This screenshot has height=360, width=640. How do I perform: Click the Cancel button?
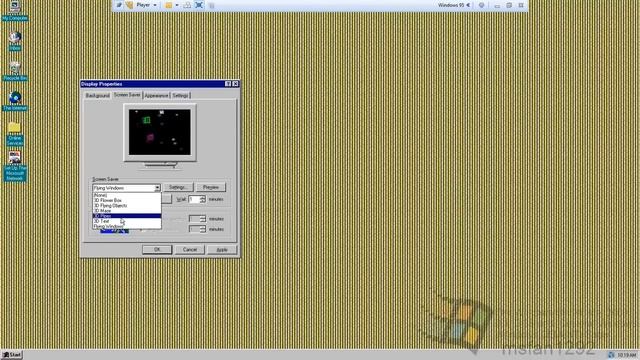point(190,249)
